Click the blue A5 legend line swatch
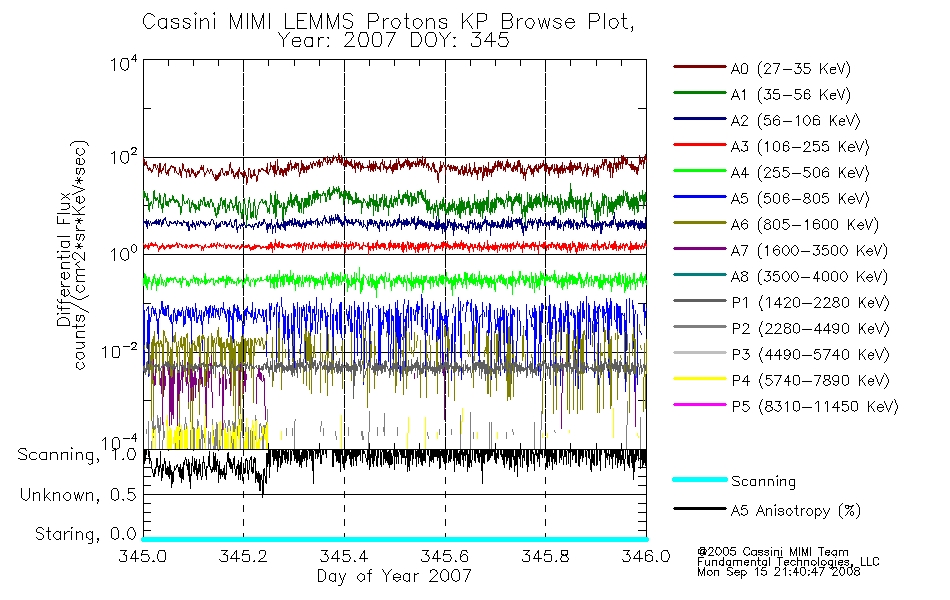The height and width of the screenshot is (600, 950). (700, 196)
